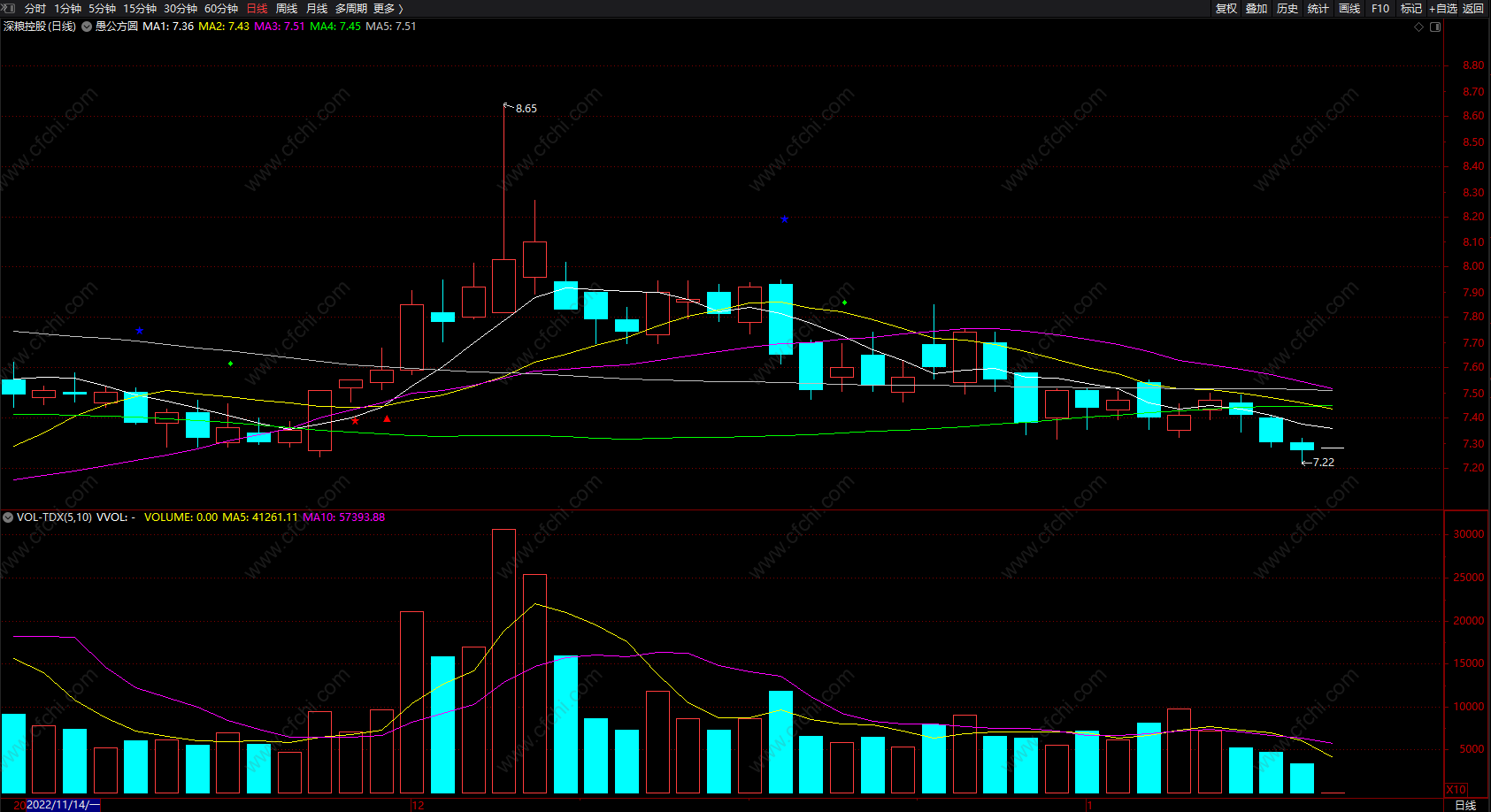Click the candle with the 8.65 high
The image size is (1491, 812).
coord(503,286)
